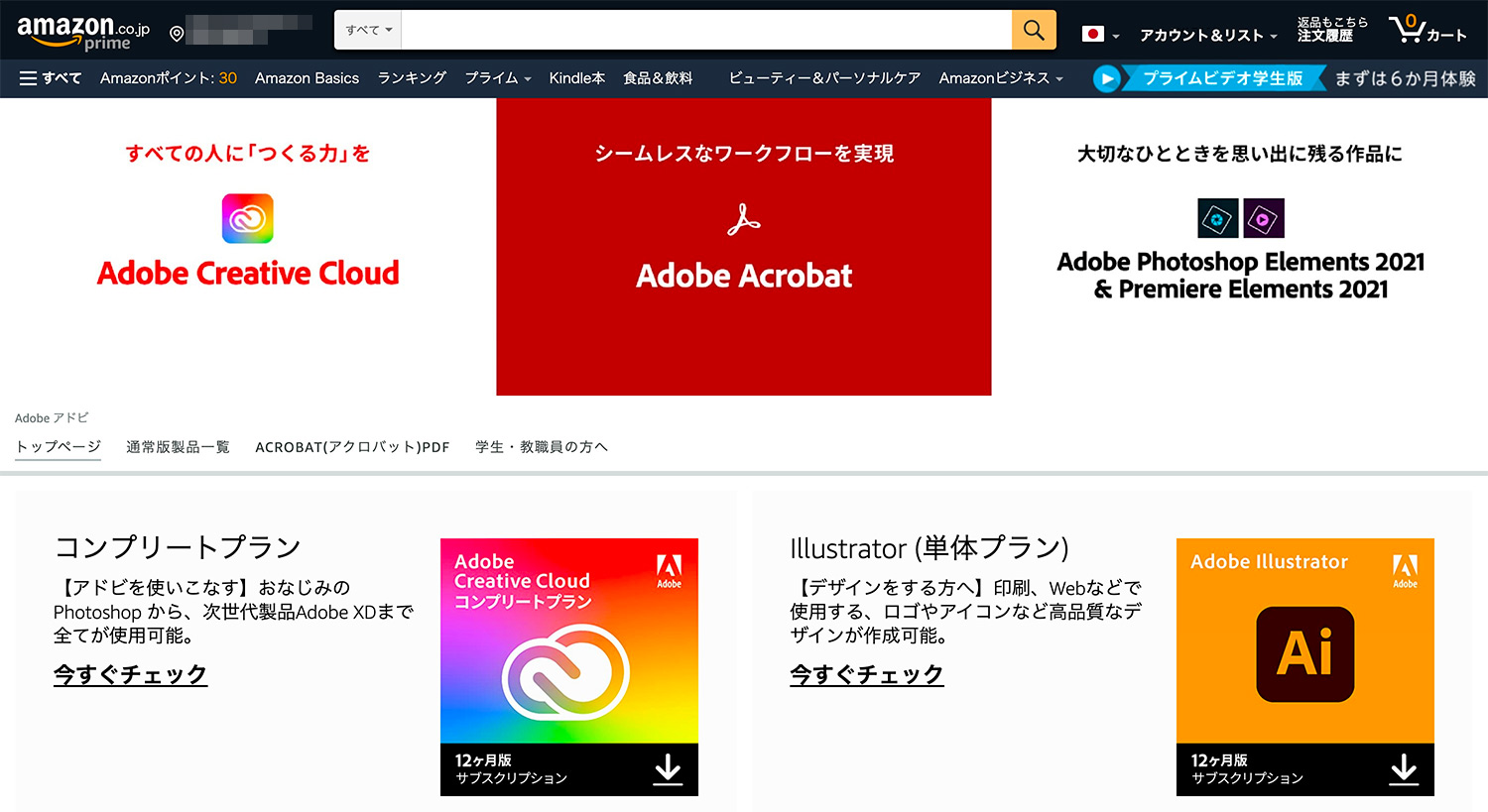The image size is (1488, 812).
Task: Click シームレスなワークフローを実現 text
Action: click(x=744, y=153)
